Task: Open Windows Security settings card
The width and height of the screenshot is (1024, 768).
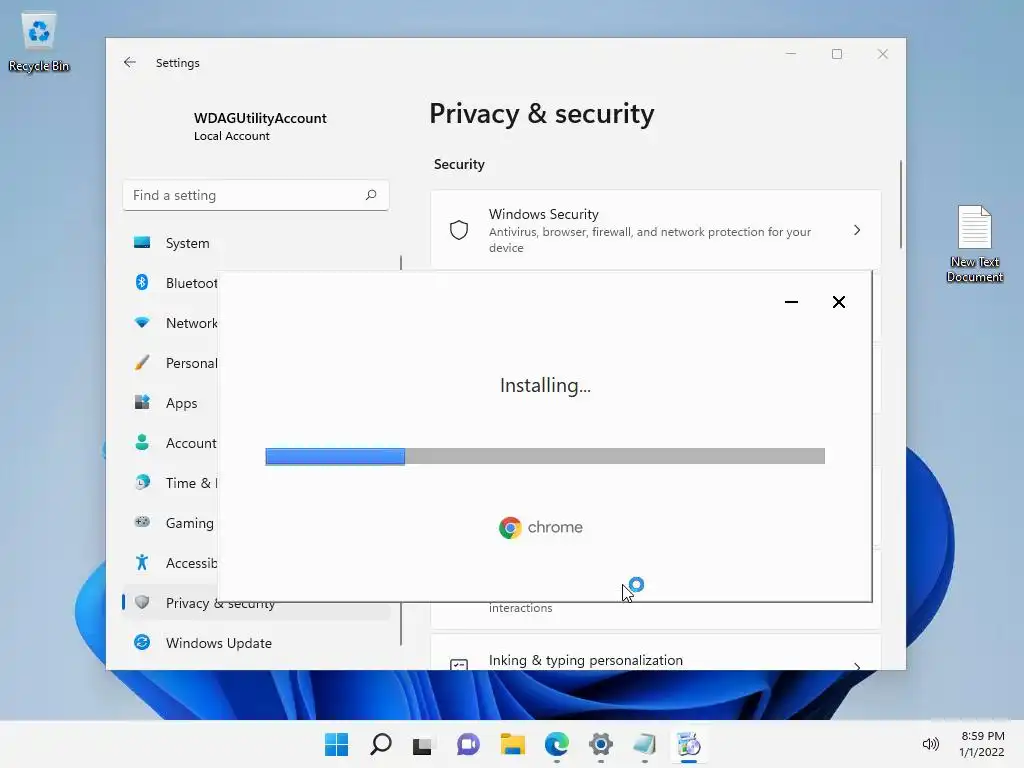Action: (656, 230)
